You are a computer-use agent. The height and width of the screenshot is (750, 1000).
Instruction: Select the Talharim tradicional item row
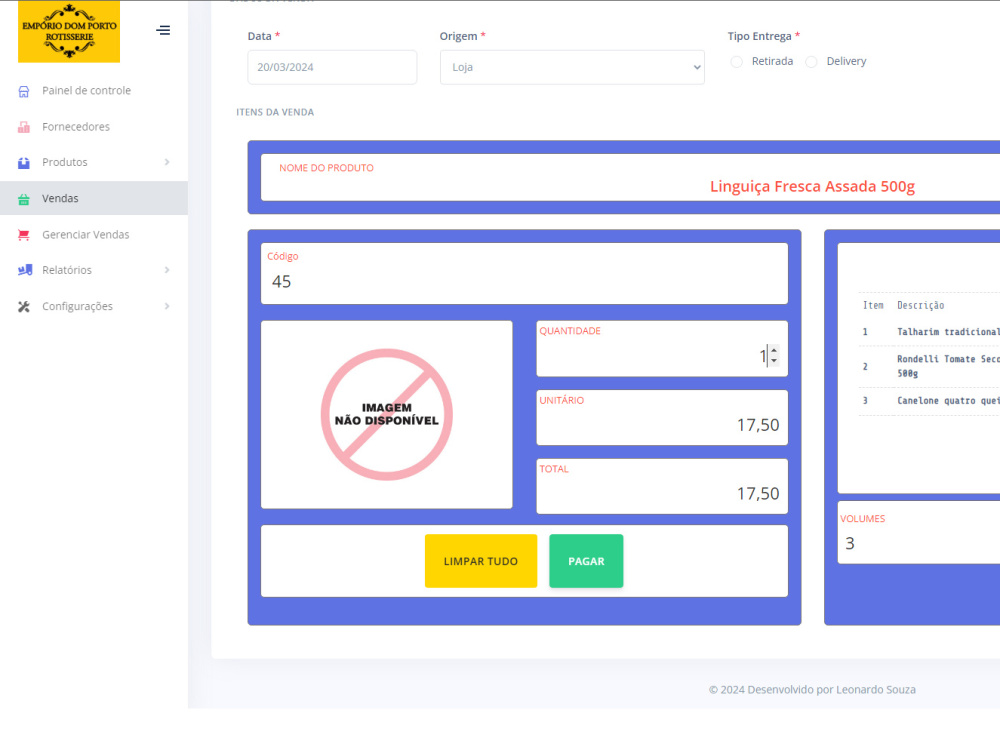click(x=929, y=332)
